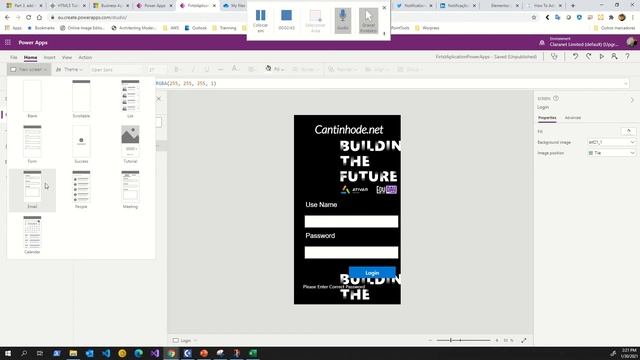Open the Theme dropdown
The height and width of the screenshot is (360, 640).
pyautogui.click(x=69, y=69)
